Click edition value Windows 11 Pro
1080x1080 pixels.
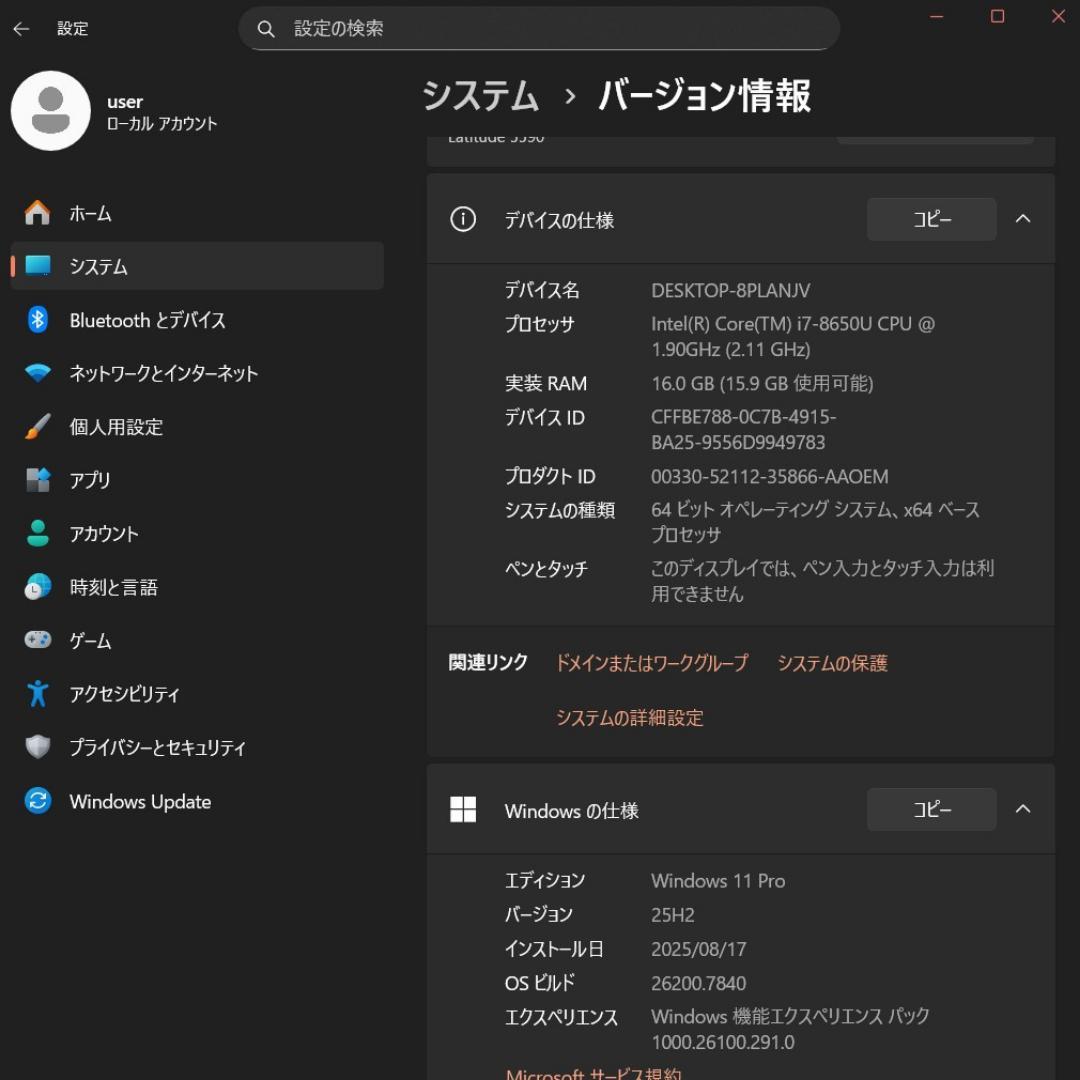[718, 881]
